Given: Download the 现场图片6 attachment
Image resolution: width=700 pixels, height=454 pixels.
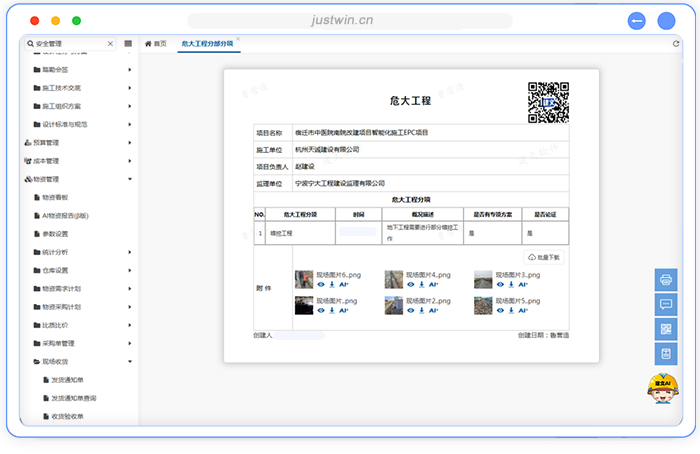Looking at the screenshot, I should pyautogui.click(x=331, y=284).
